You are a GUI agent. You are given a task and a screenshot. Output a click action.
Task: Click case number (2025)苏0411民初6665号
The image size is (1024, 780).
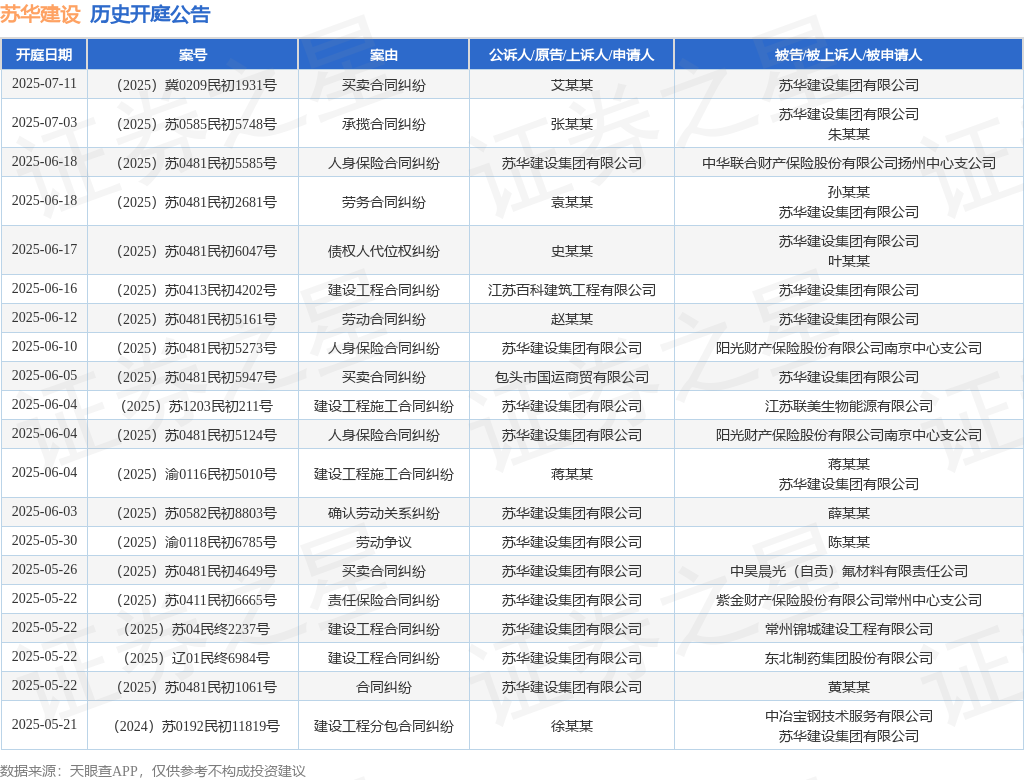click(x=196, y=600)
